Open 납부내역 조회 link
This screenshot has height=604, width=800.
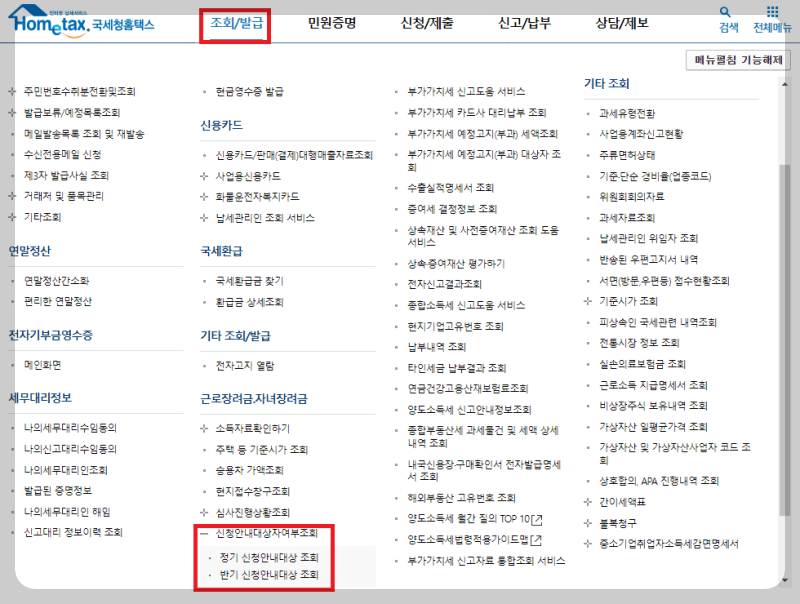pos(437,347)
